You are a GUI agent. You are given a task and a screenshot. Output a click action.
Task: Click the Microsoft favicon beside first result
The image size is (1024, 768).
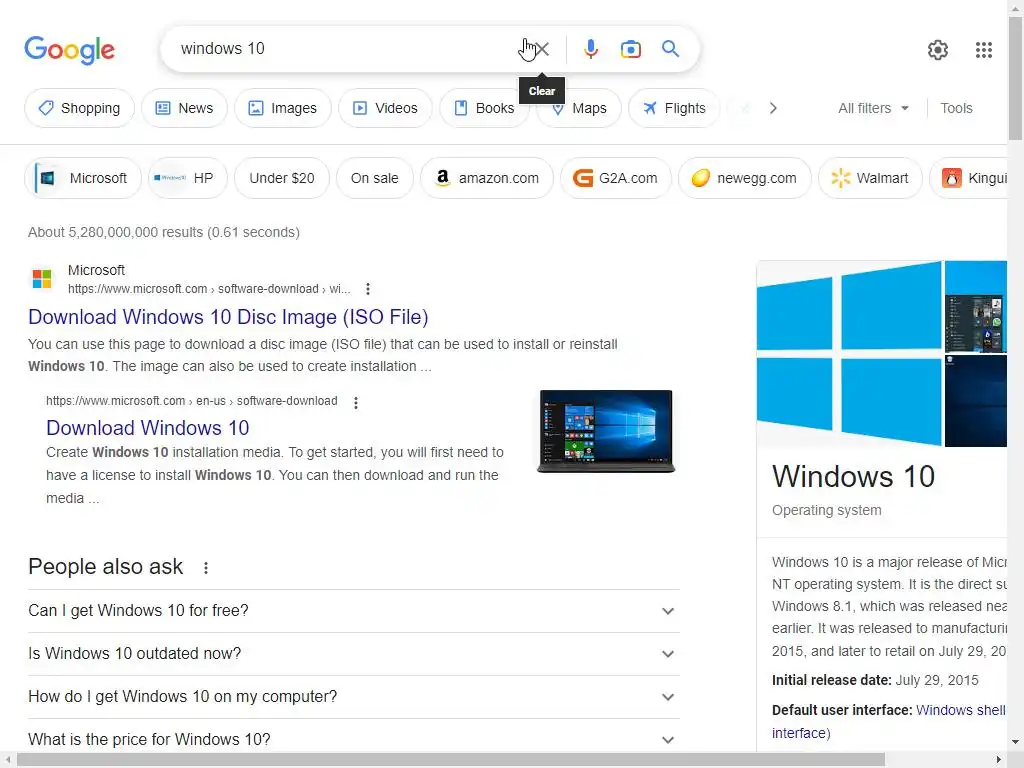[x=42, y=279]
